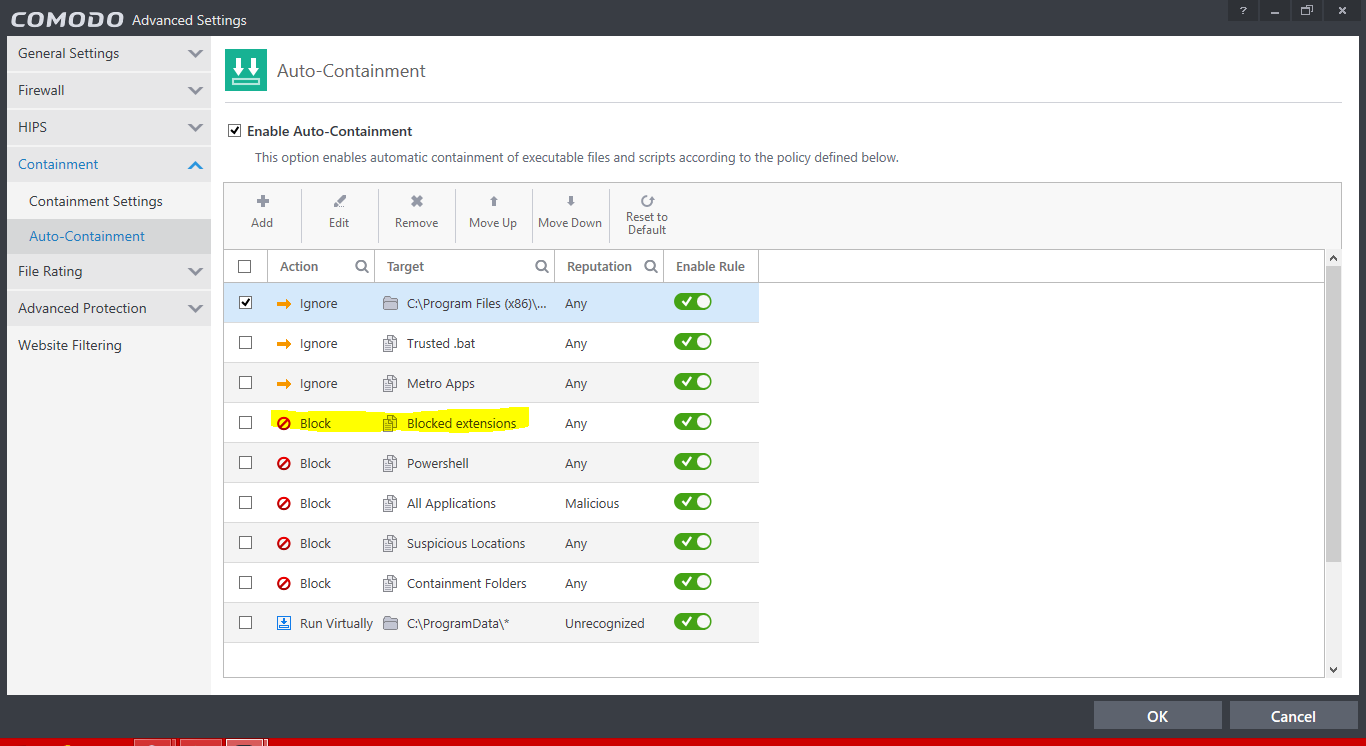
Task: Click the Add plus icon in toolbar
Action: (x=262, y=201)
